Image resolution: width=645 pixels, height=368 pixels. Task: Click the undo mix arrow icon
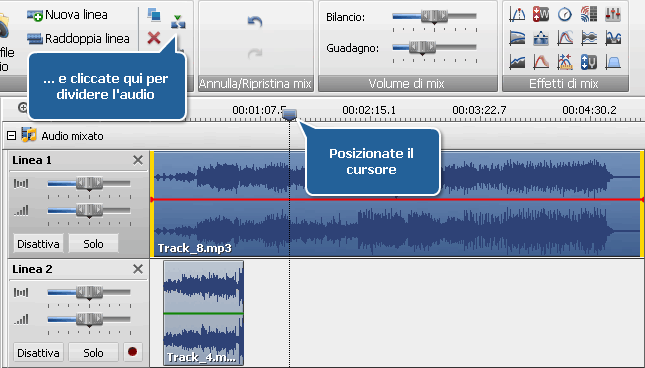pyautogui.click(x=255, y=21)
